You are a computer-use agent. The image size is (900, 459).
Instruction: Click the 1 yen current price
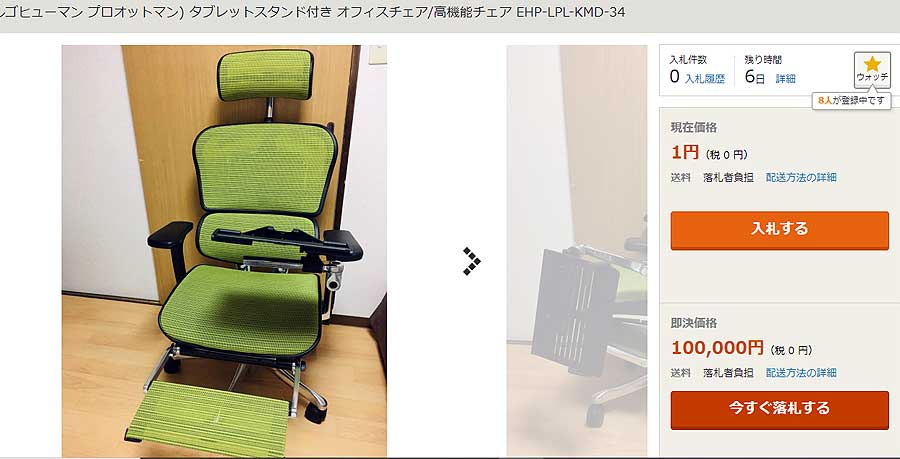[x=685, y=153]
